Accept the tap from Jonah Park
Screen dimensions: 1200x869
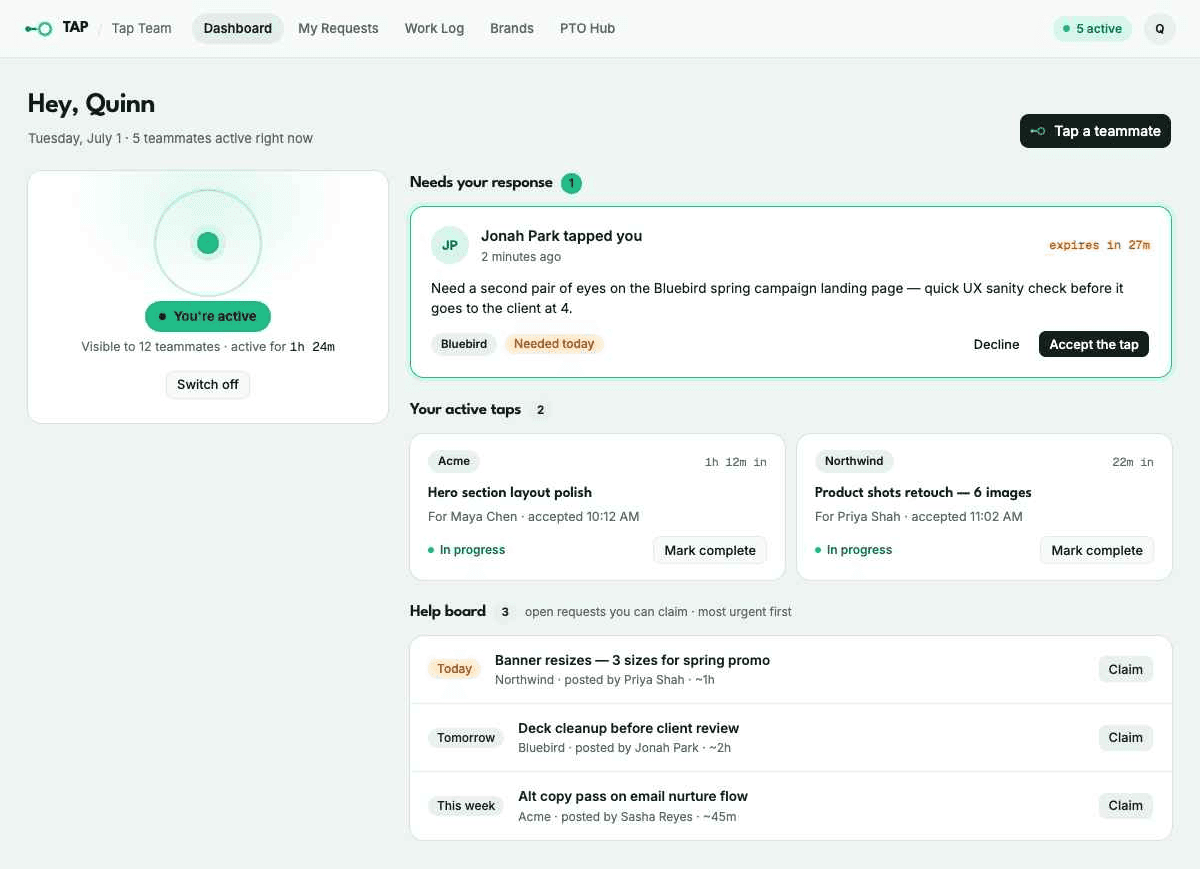1094,344
